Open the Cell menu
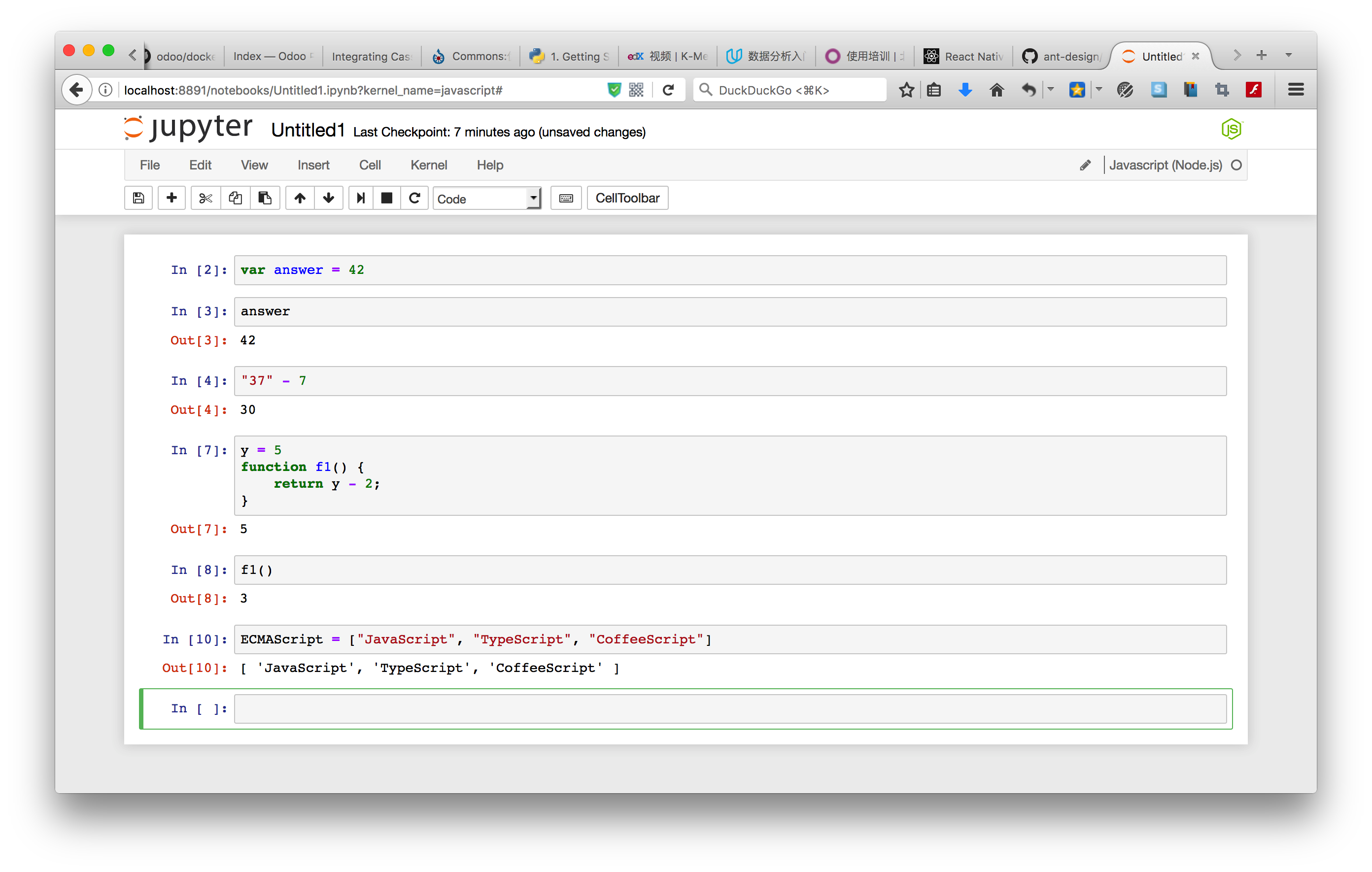Screen dimensions: 1372x872 (x=370, y=165)
